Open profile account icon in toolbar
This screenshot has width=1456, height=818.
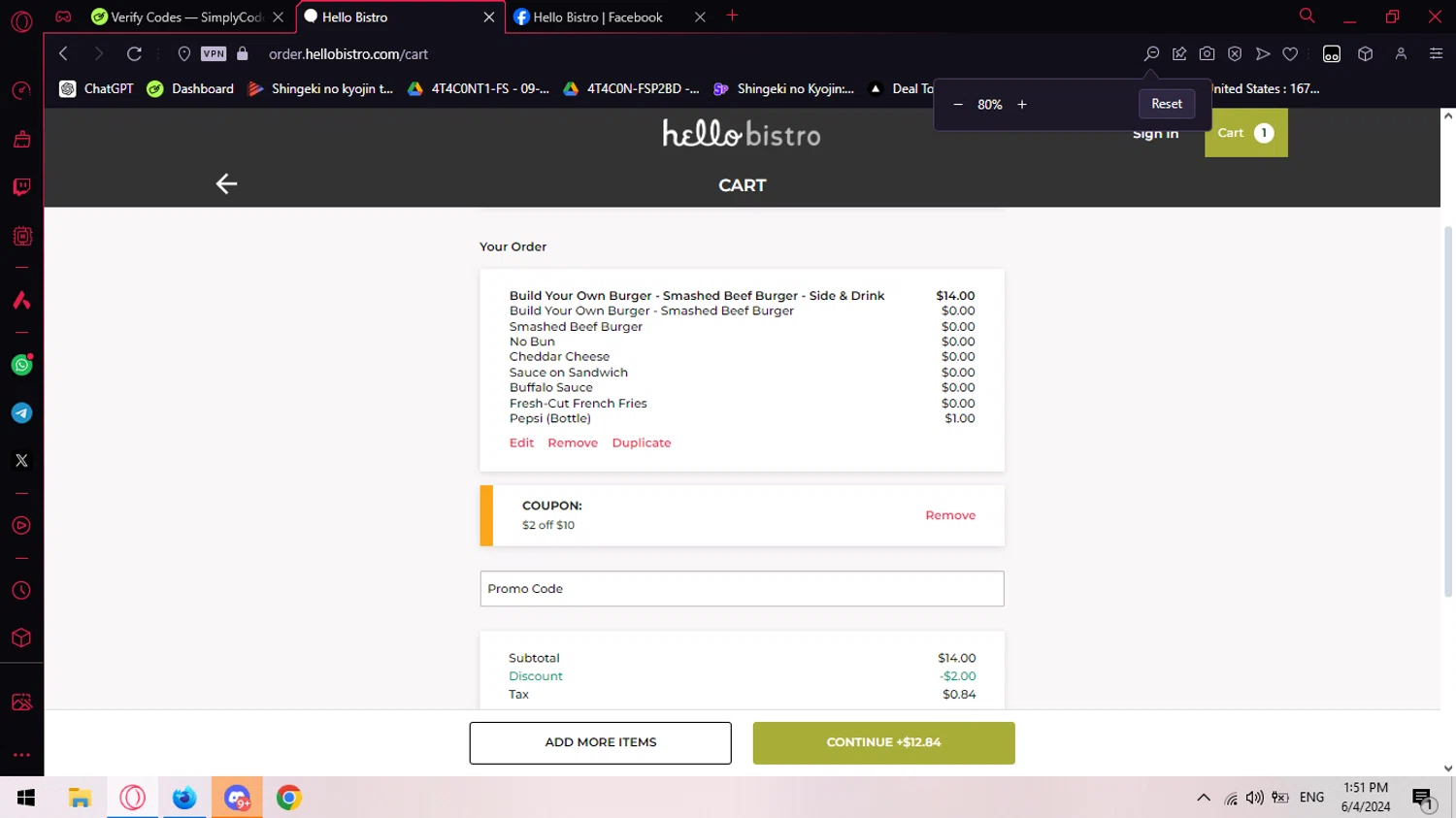click(1401, 54)
